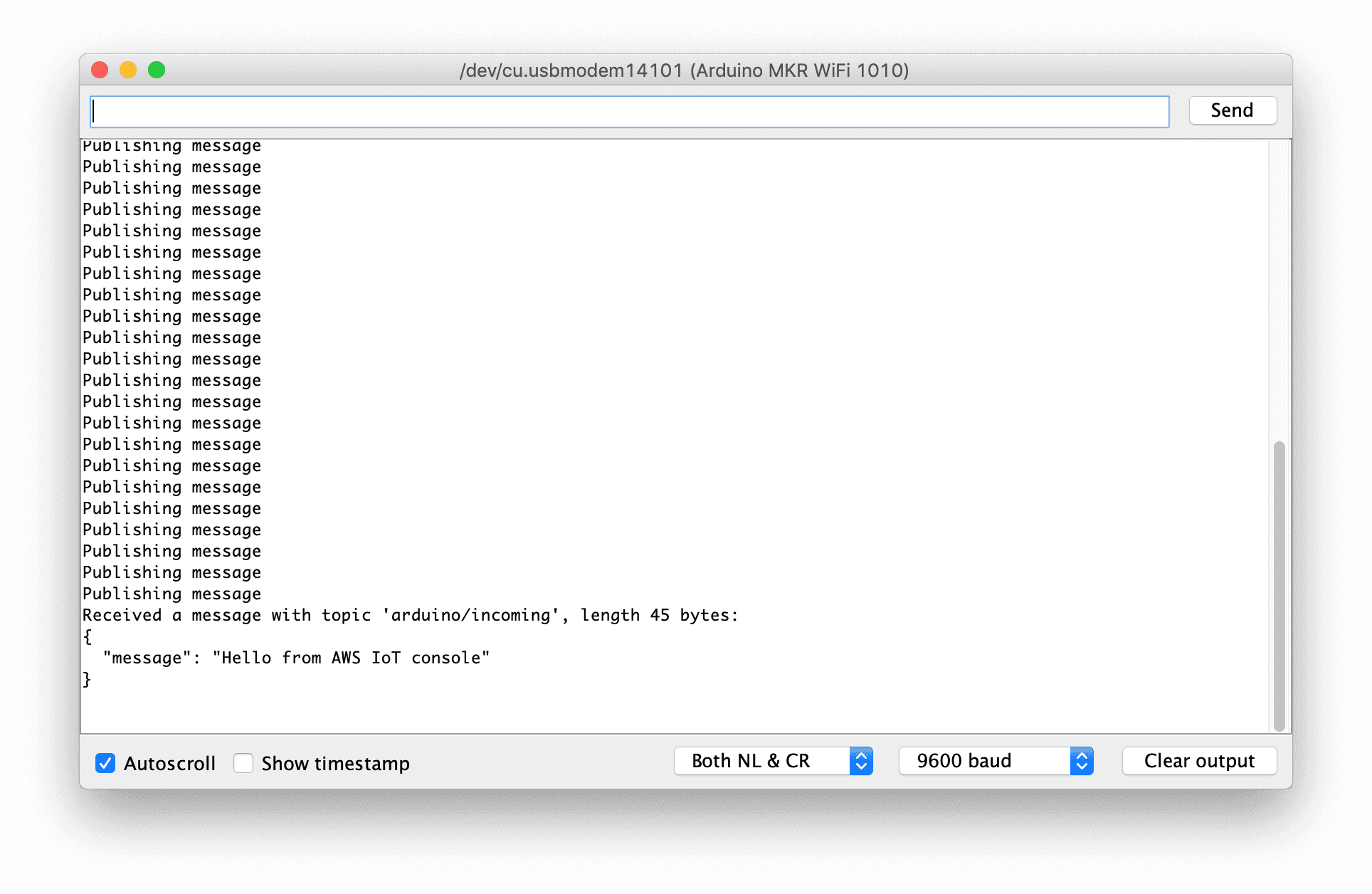Click the 'Hello from AWS IoT console' line

(x=296, y=658)
